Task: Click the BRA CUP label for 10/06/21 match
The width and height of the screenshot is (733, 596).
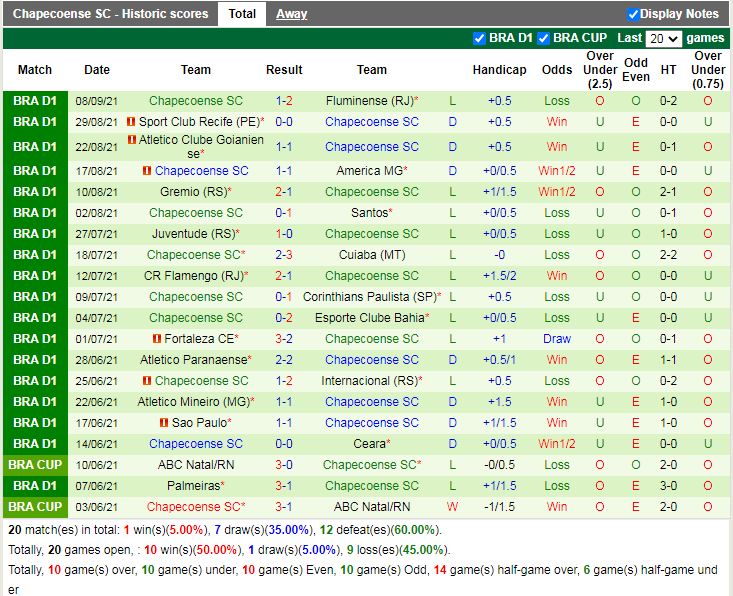Action: pos(35,465)
